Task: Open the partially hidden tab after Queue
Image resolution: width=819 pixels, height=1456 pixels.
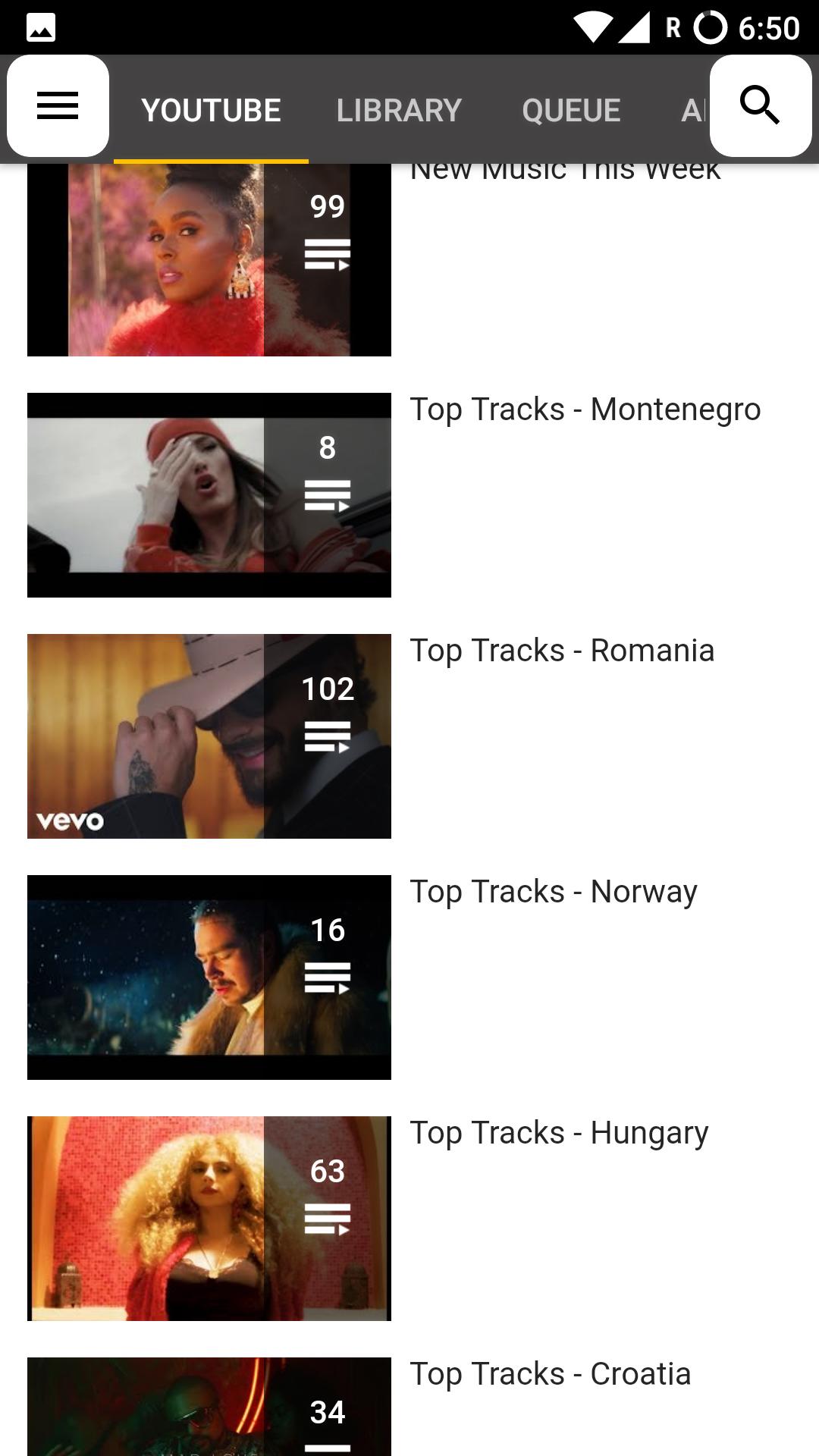Action: pyautogui.click(x=692, y=110)
